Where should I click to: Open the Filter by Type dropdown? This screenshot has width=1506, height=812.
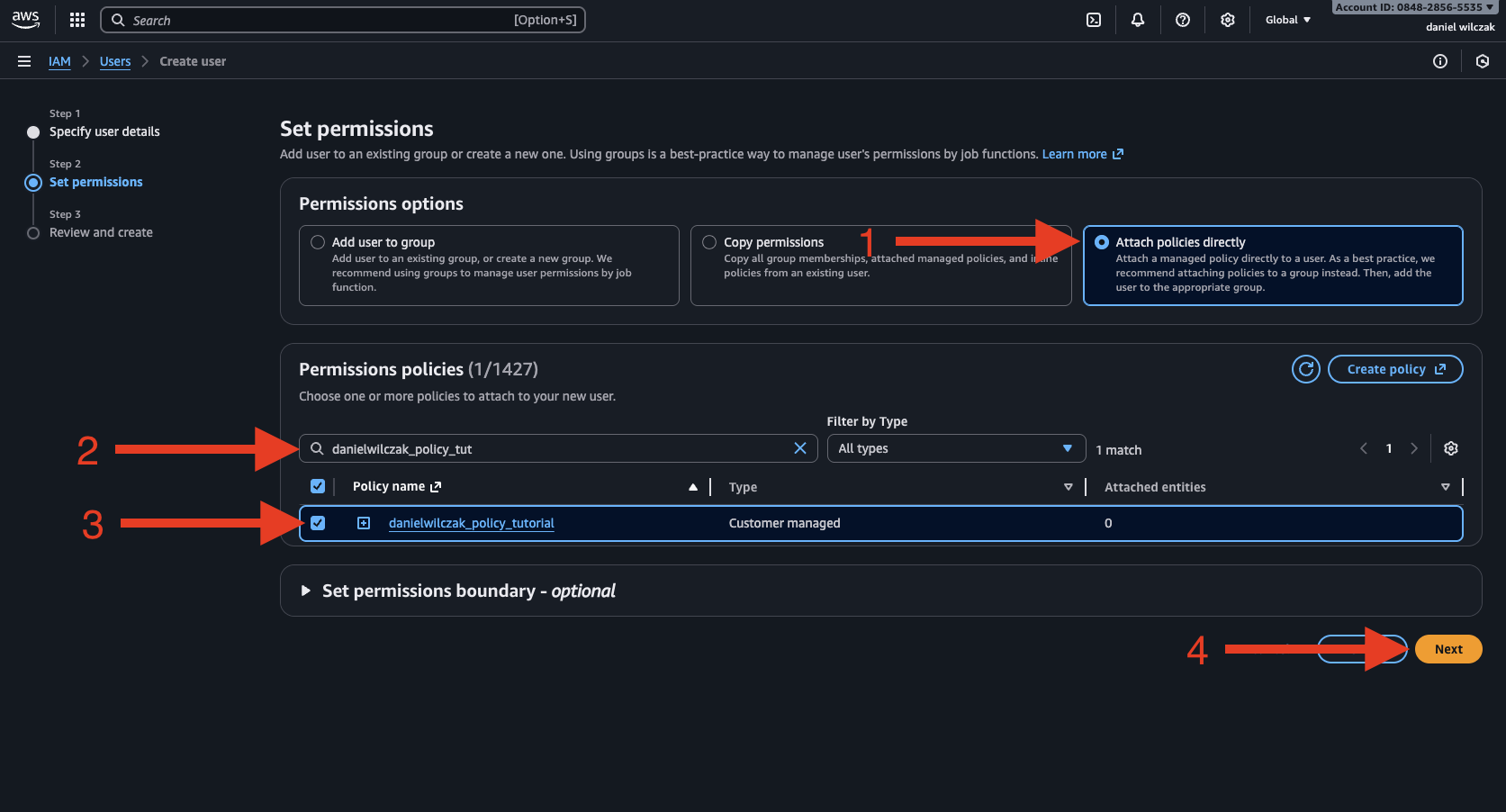(955, 448)
